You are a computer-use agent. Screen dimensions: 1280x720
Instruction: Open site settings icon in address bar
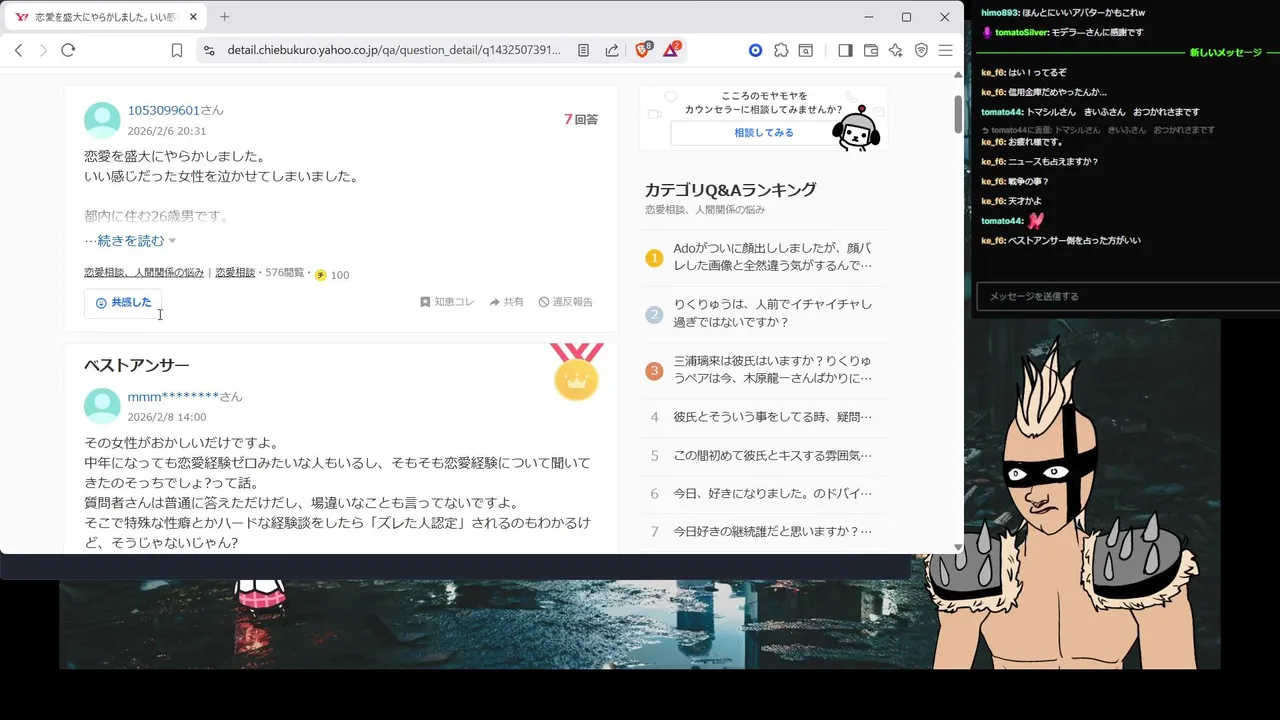coord(208,50)
